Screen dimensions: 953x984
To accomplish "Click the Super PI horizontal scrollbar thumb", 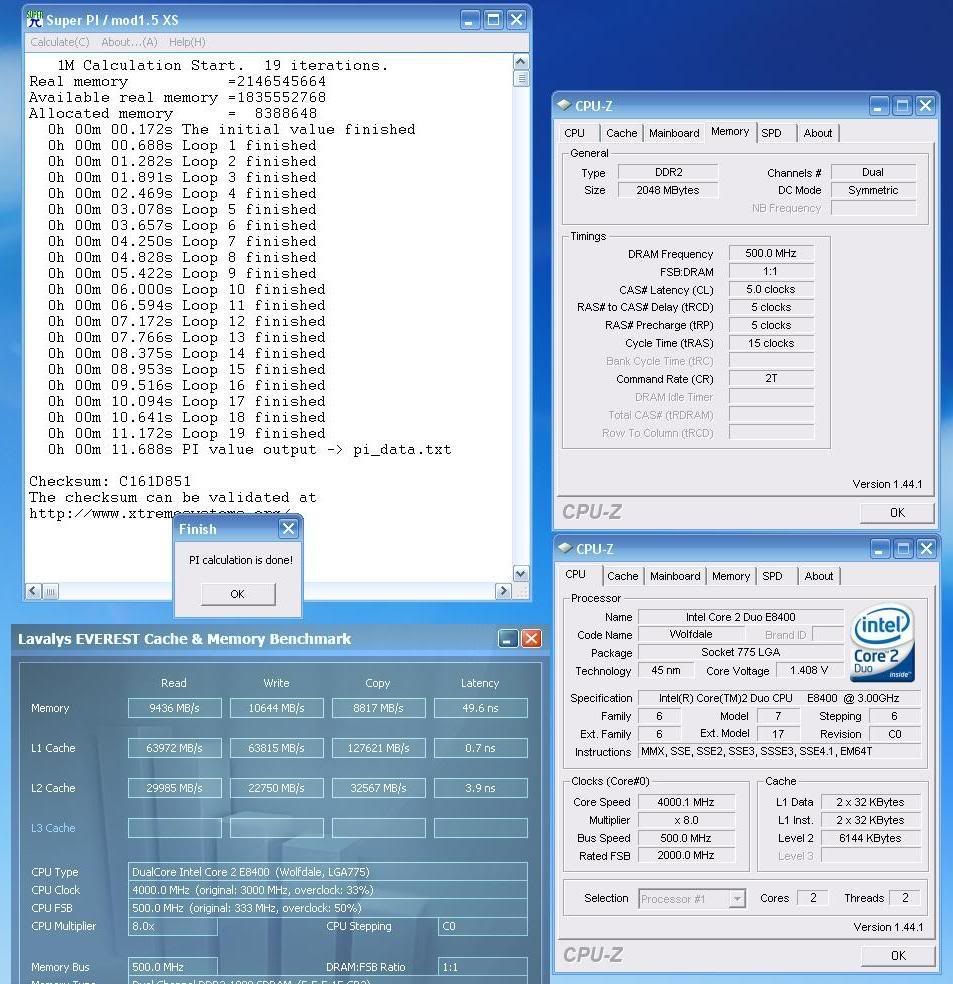I will coord(51,591).
